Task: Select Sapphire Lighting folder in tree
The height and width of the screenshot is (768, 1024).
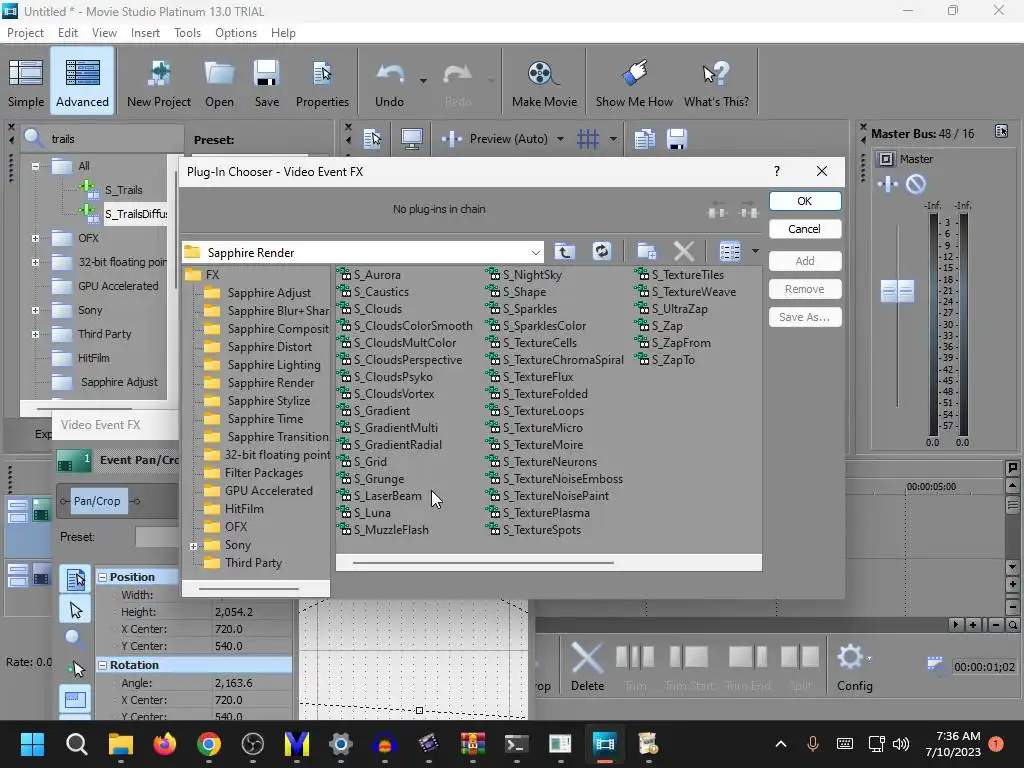Action: click(x=263, y=365)
